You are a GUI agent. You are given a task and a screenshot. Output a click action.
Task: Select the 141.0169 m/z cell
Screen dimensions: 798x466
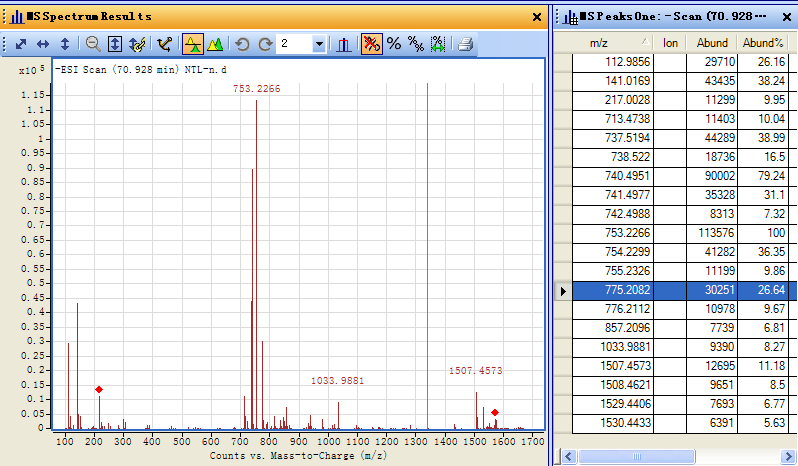coord(613,81)
